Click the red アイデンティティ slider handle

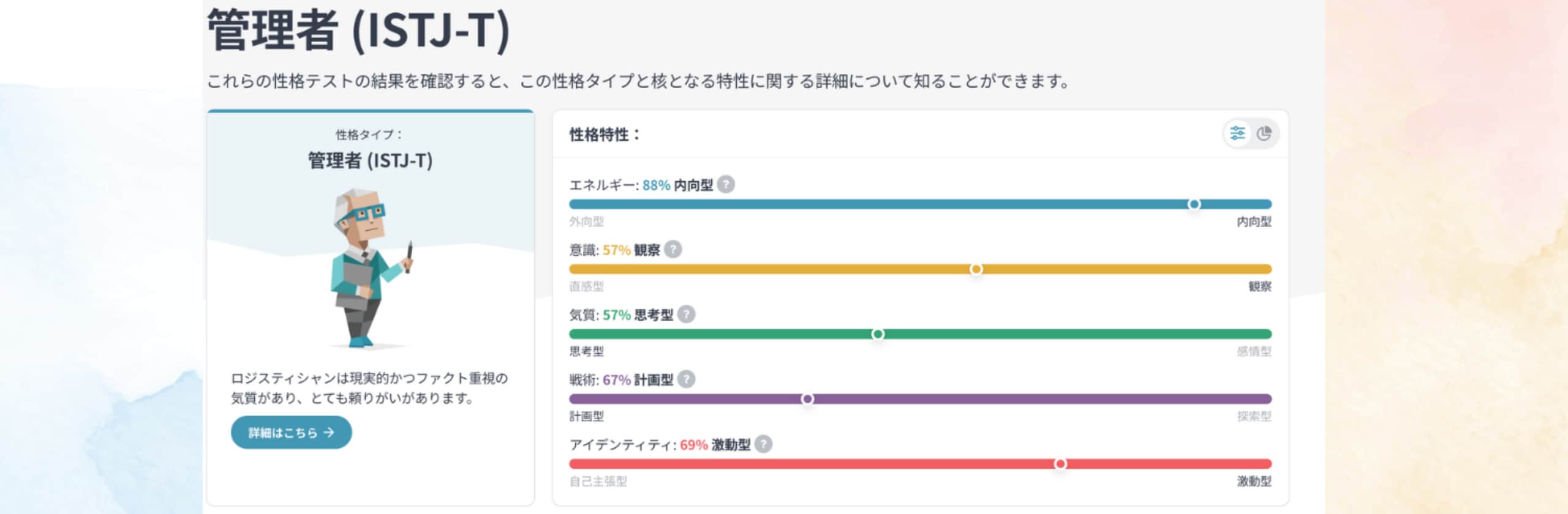point(1060,463)
